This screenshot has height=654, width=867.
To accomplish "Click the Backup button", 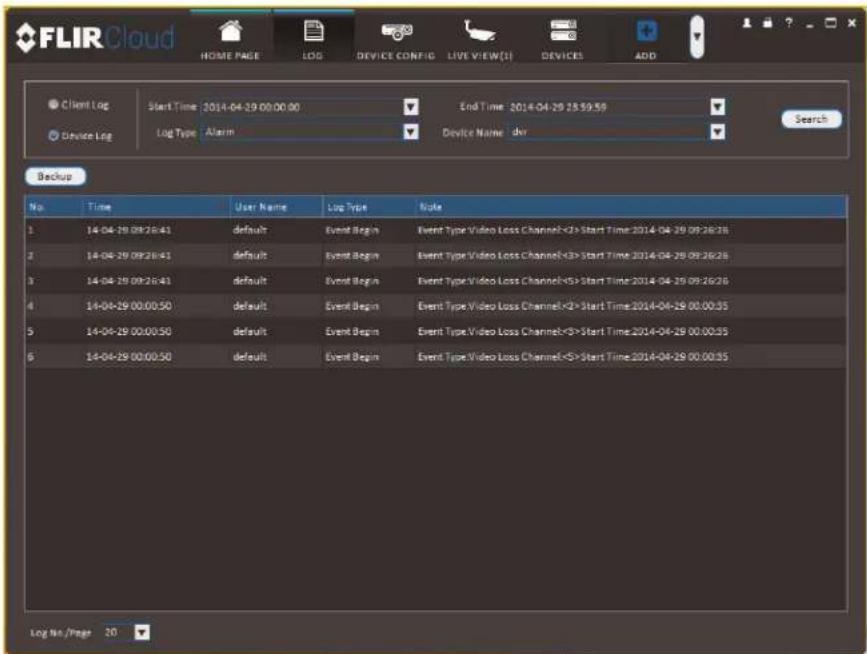I will point(55,176).
